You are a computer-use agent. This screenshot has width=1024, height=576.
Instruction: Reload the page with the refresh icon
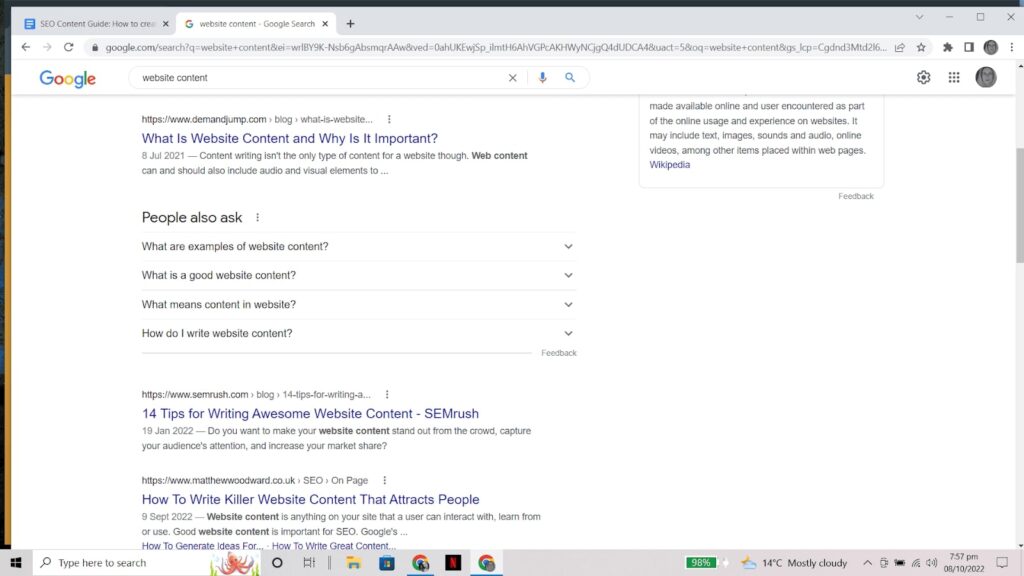(69, 47)
